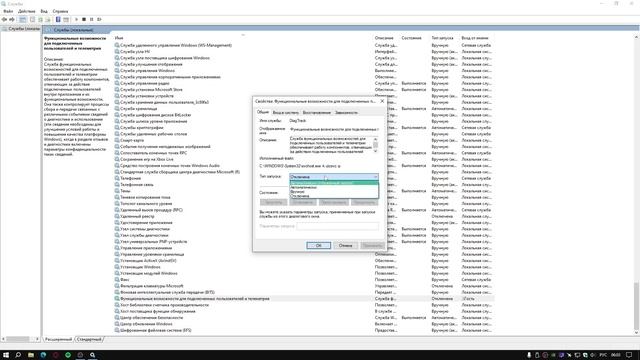Choose the highlighted delayed automatic start option
Screen dimensions: 640x360
click(x=334, y=183)
